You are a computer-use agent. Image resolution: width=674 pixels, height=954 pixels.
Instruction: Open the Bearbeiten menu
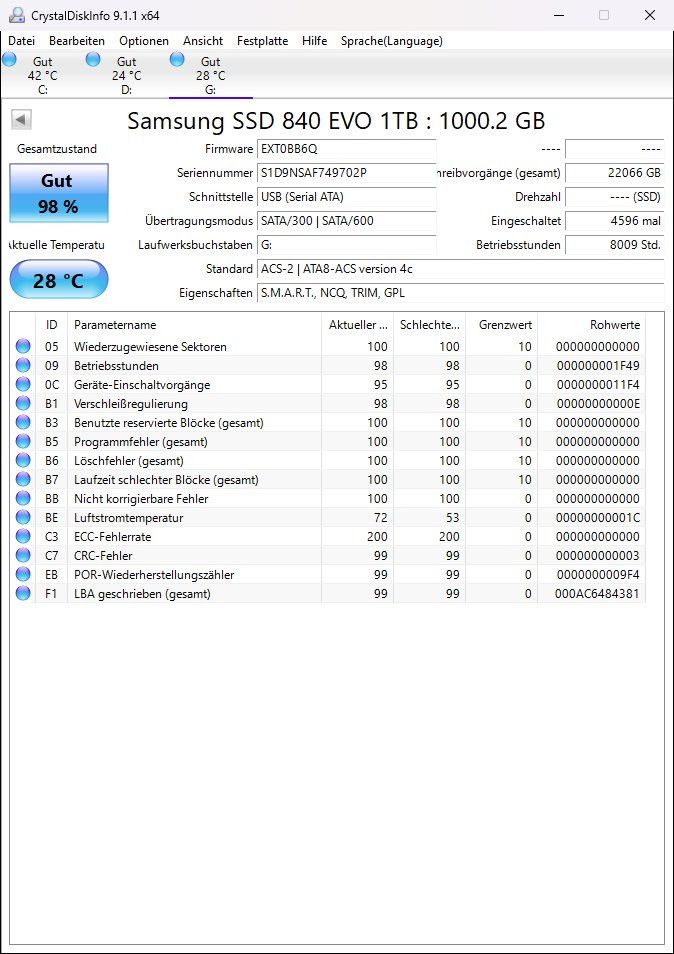tap(77, 41)
